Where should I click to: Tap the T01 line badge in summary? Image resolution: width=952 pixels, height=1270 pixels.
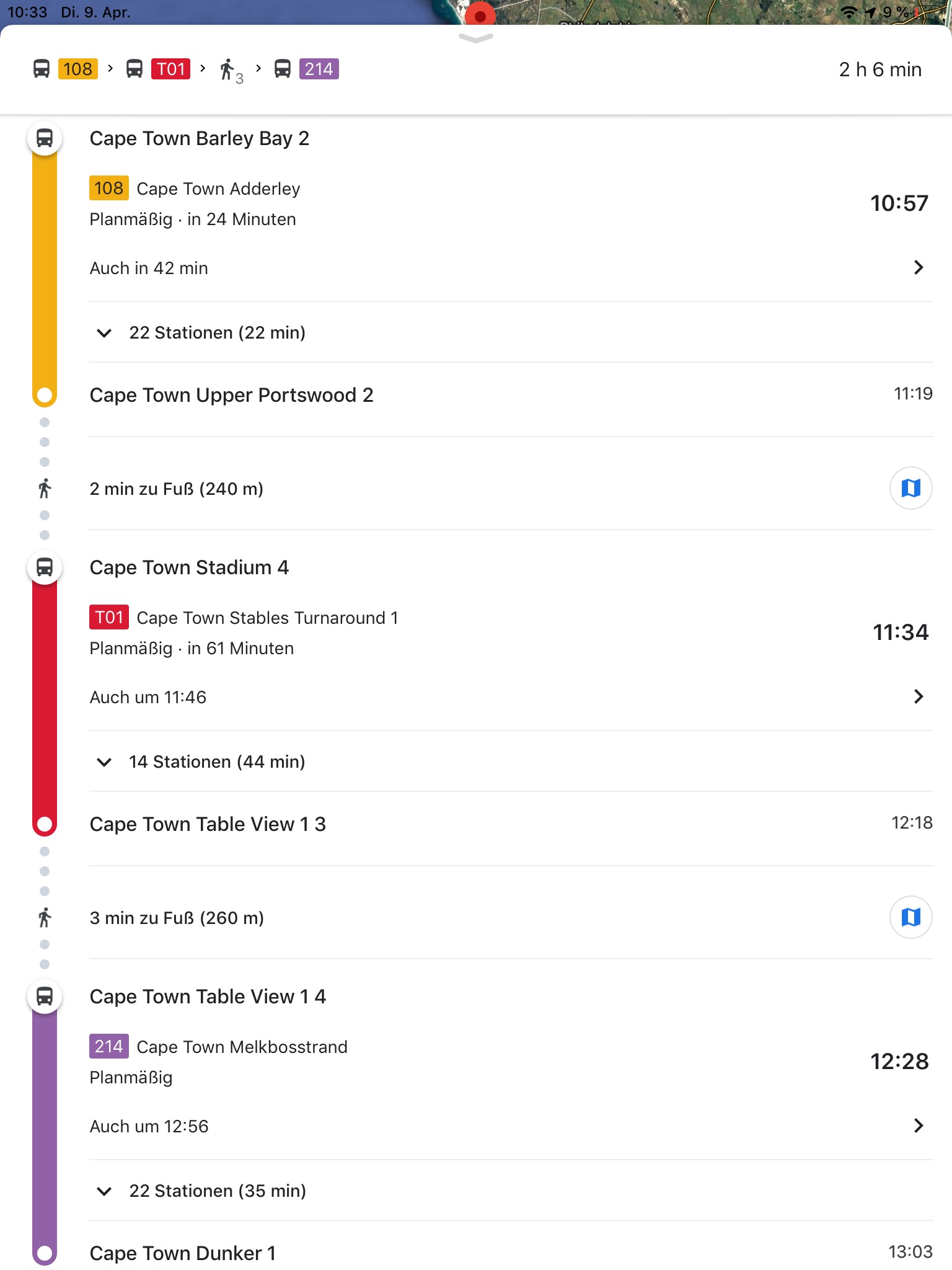170,69
